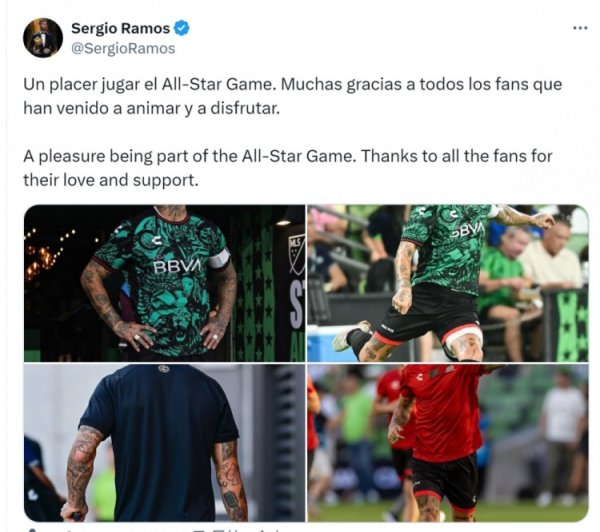Click the collar crest on navy shirt
The width and height of the screenshot is (600, 532).
tap(164, 369)
